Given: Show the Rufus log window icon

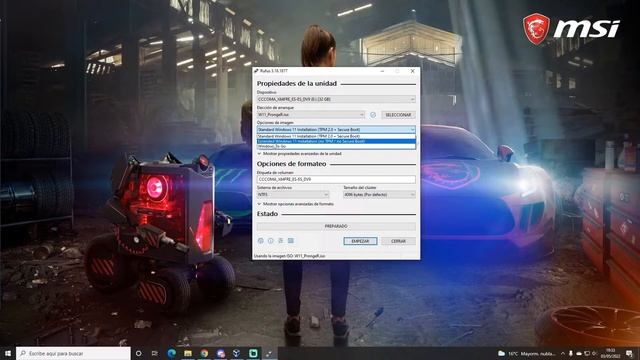Looking at the screenshot, I should (x=291, y=241).
